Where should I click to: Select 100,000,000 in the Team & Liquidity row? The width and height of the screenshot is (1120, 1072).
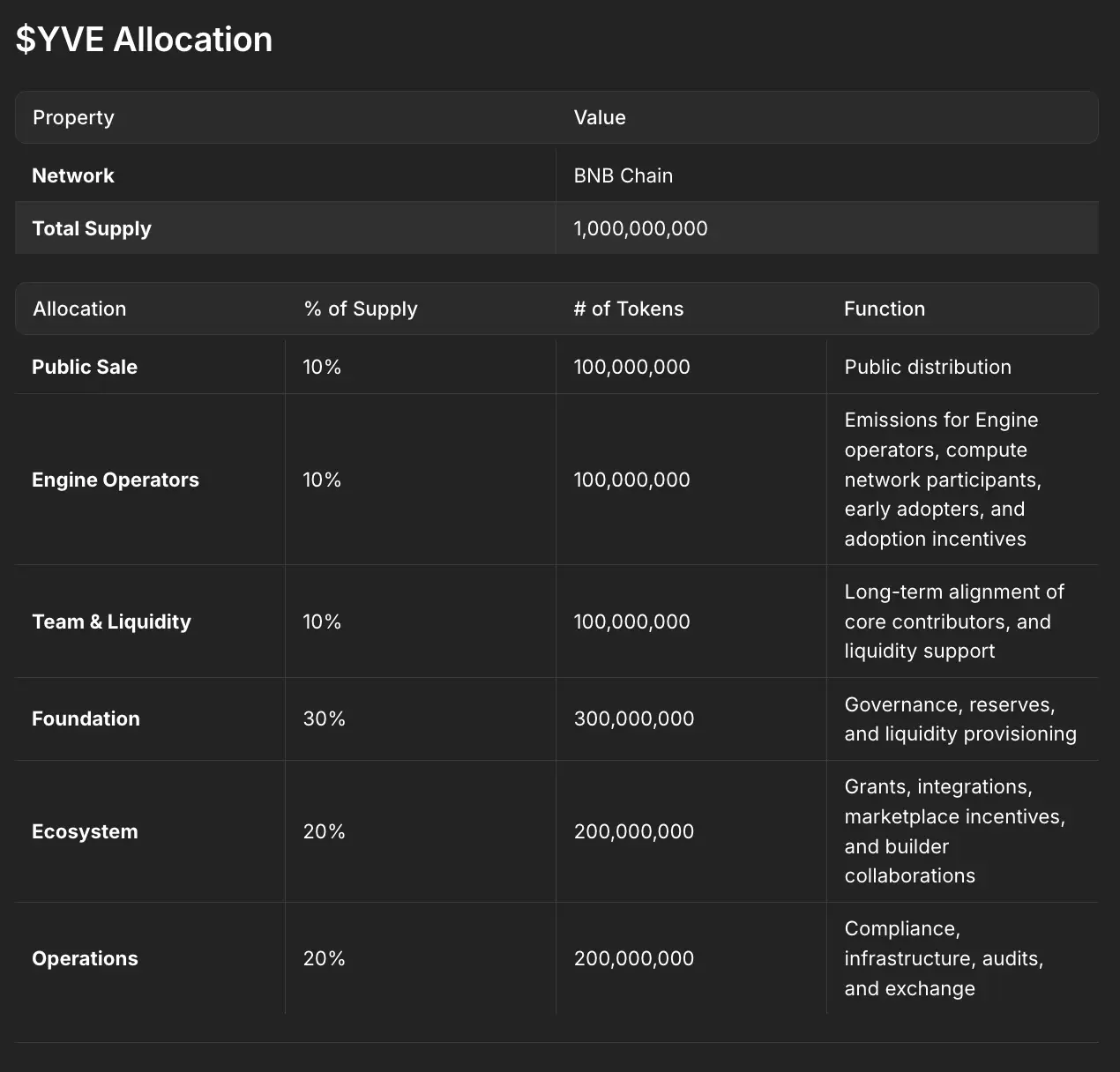click(x=632, y=622)
